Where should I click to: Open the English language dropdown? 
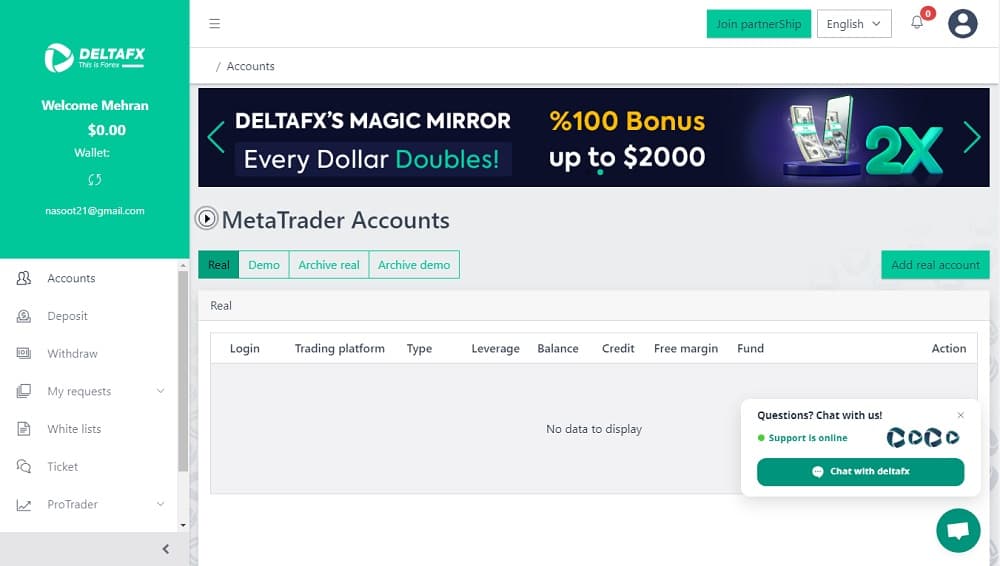[854, 24]
